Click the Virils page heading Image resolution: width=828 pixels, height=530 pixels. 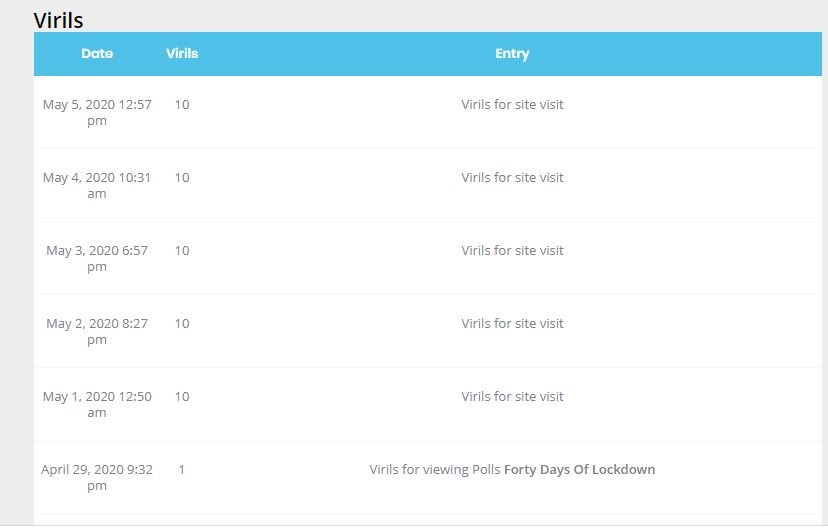(58, 21)
